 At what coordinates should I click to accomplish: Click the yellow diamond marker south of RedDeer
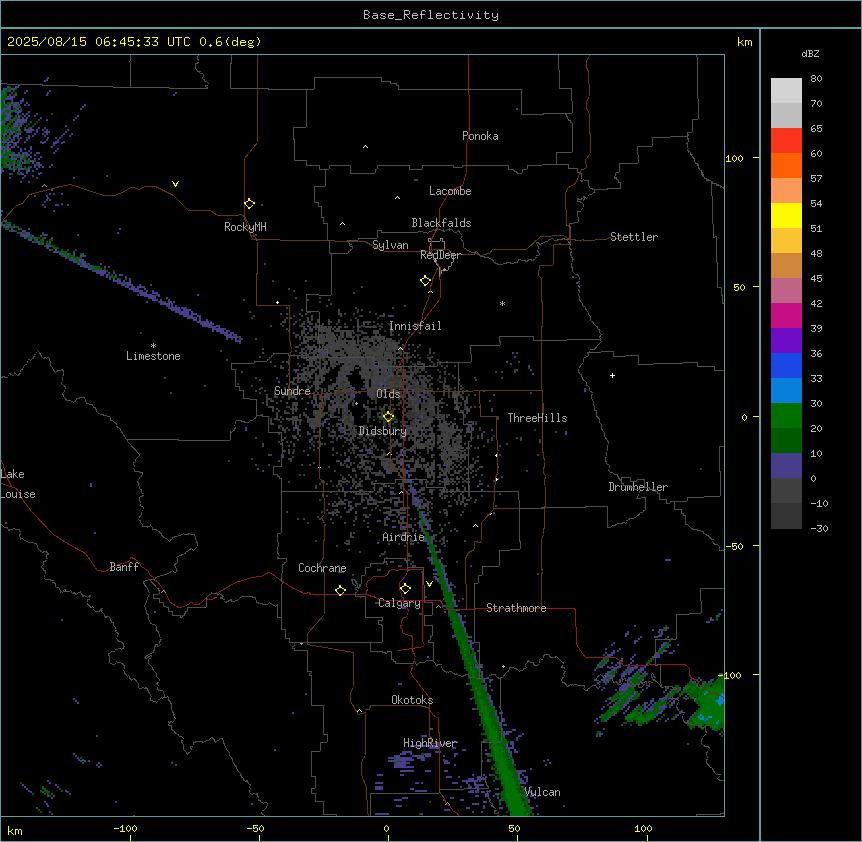426,281
